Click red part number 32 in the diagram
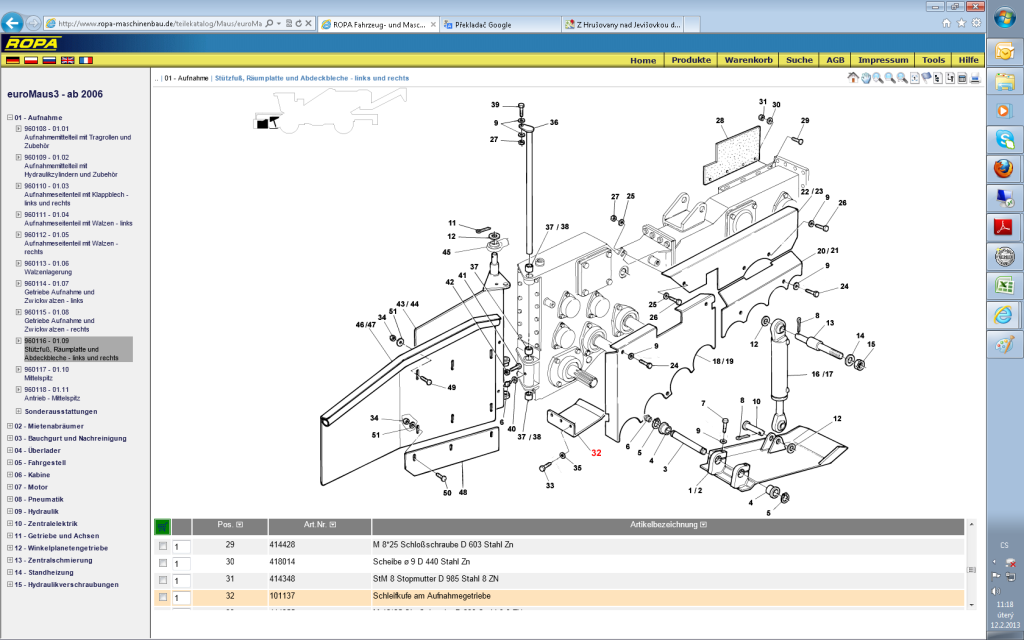The height and width of the screenshot is (640, 1024). [x=596, y=453]
